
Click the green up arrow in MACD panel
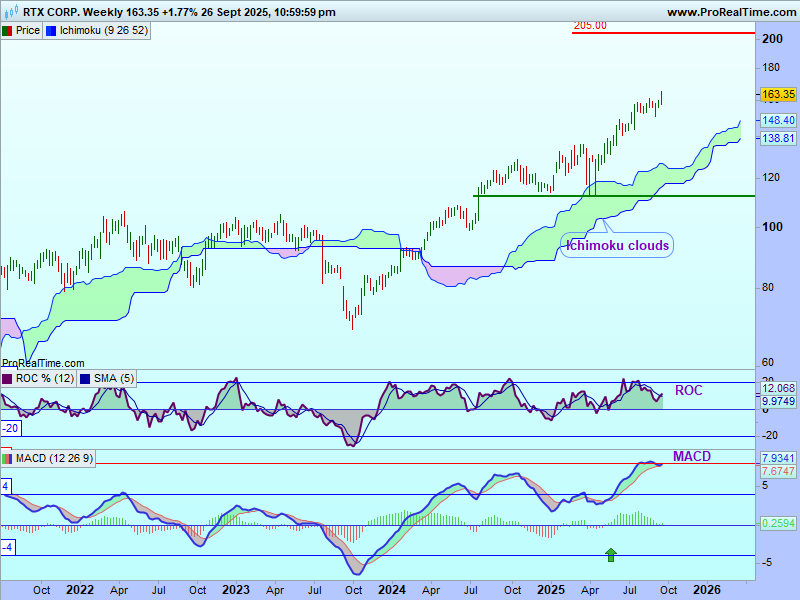611,553
